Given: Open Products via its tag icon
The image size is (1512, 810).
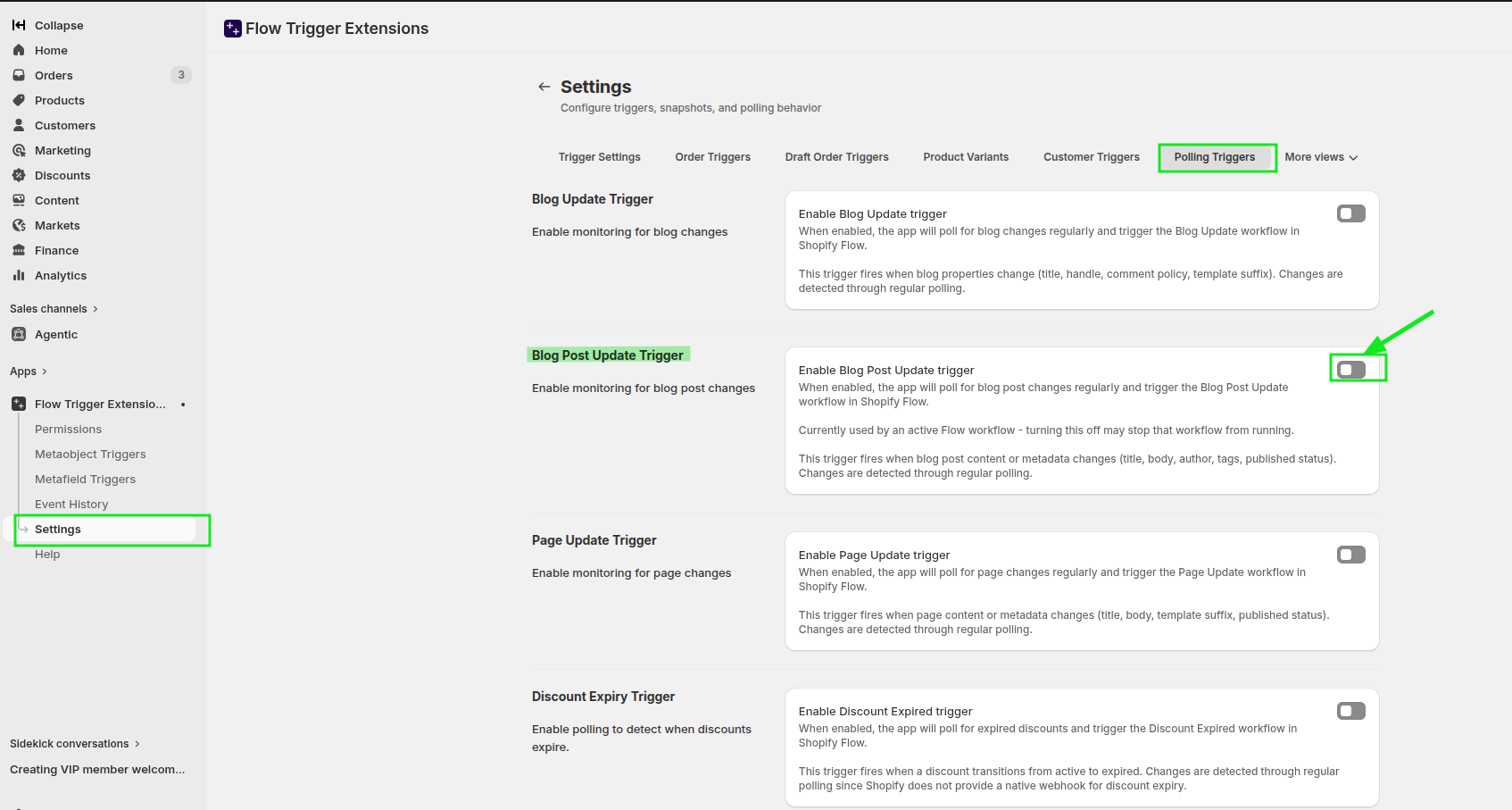Looking at the screenshot, I should [19, 100].
